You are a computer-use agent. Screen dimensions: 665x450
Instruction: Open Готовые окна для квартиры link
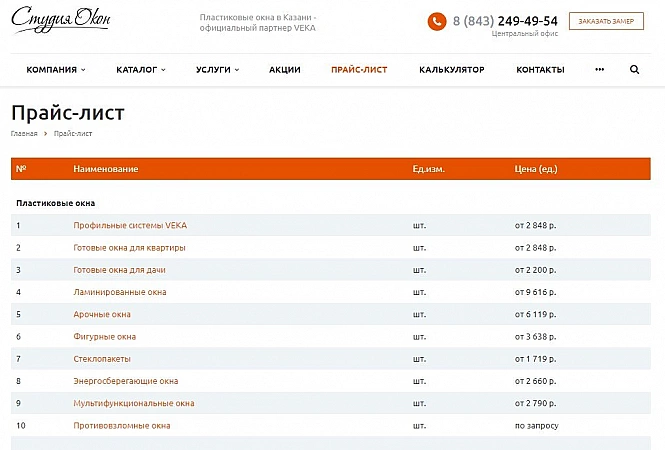point(129,247)
